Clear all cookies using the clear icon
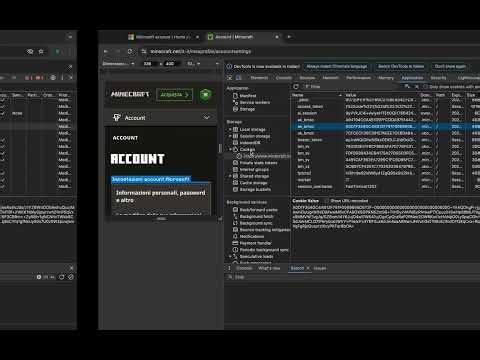Viewport: 480px width, 360px height. click(407, 87)
